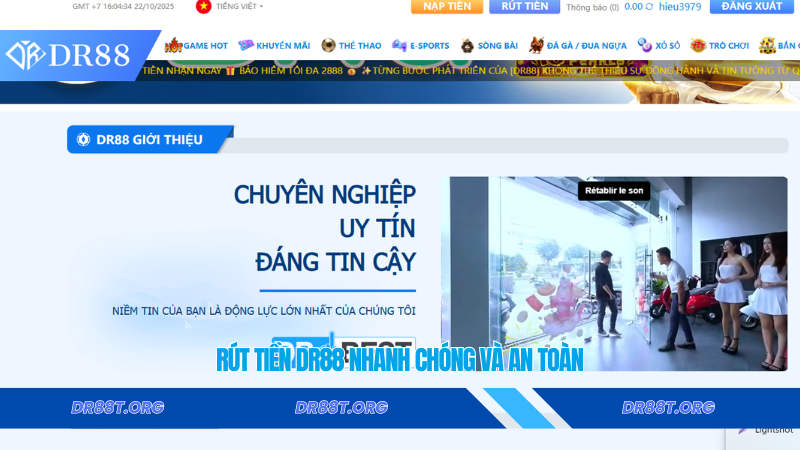This screenshot has height=450, width=800.
Task: Click the Đá Gà rooster icon
Action: click(536, 45)
